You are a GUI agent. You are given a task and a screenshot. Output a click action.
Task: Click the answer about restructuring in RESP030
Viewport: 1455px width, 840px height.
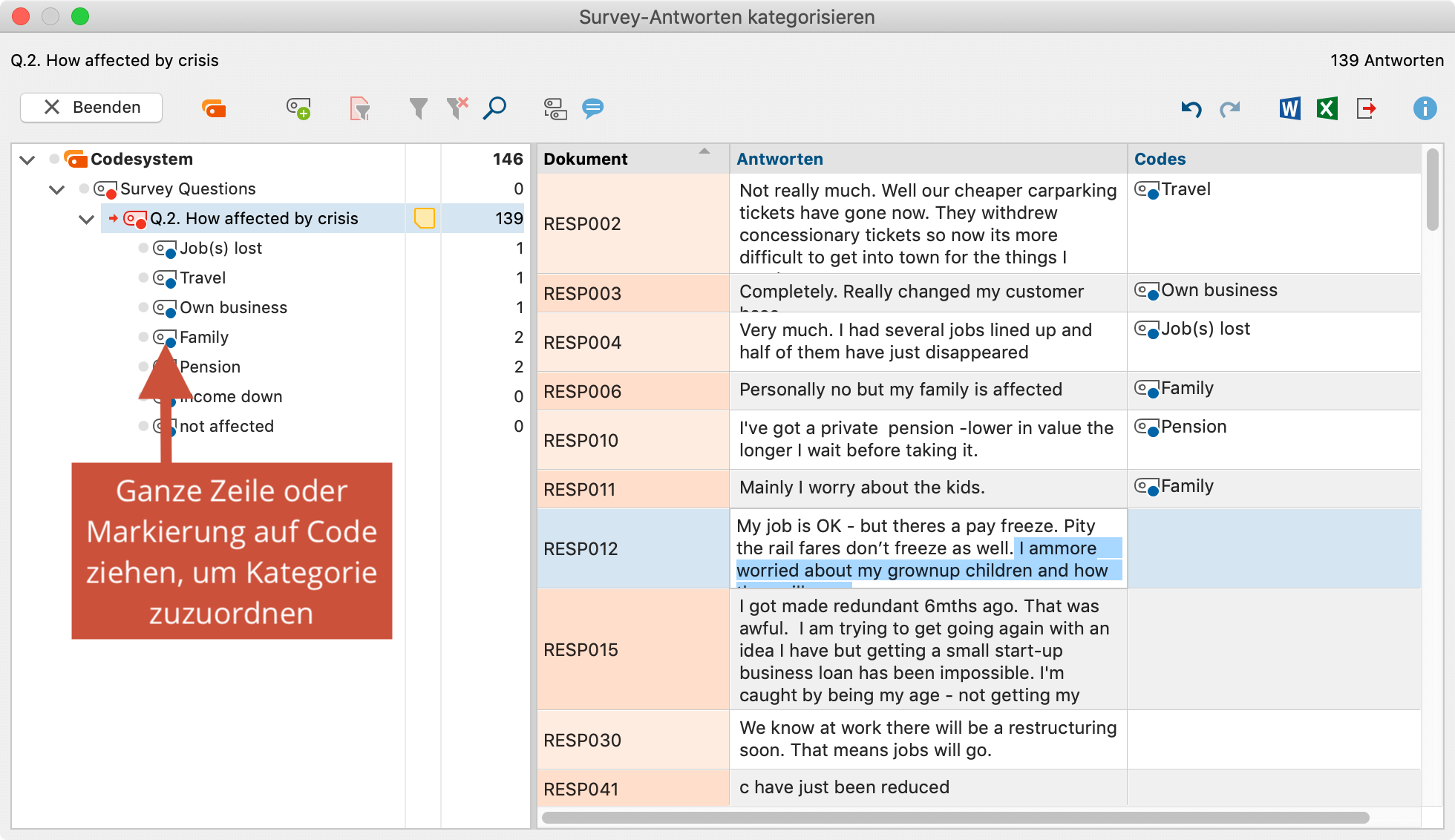[928, 739]
